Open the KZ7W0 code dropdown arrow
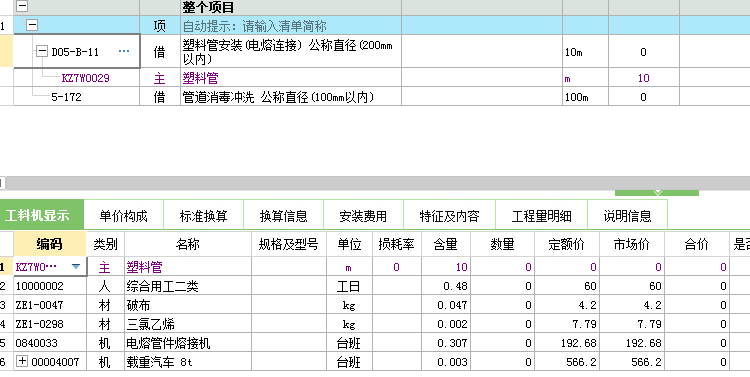Screen dimensions: 750x377 (76, 267)
